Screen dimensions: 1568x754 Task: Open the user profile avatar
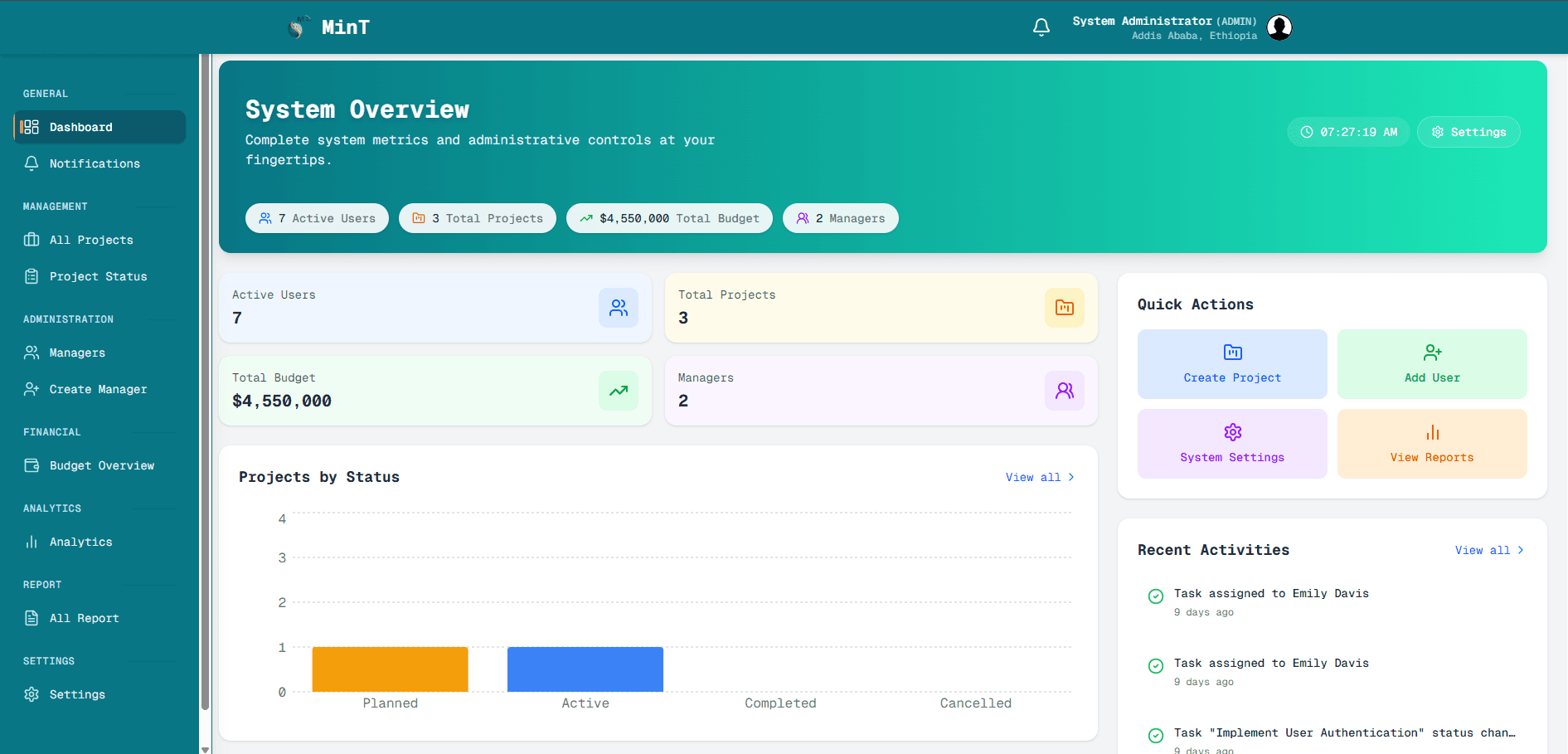[x=1279, y=27]
